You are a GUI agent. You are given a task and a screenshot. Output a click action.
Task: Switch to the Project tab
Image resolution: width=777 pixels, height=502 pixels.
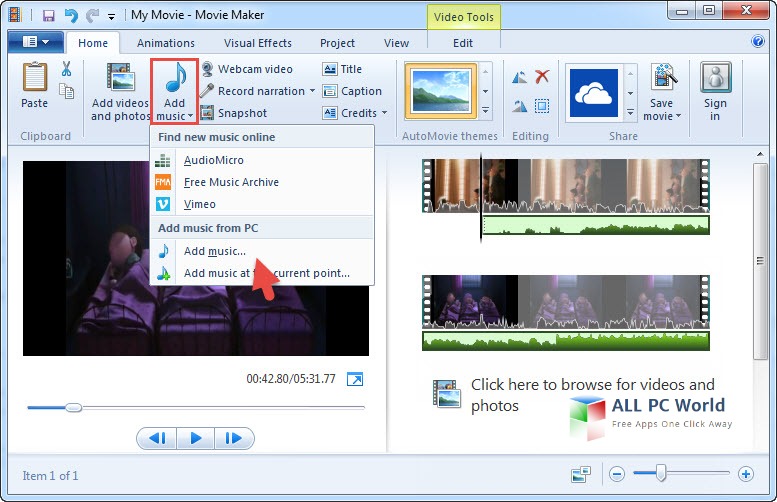(x=337, y=43)
